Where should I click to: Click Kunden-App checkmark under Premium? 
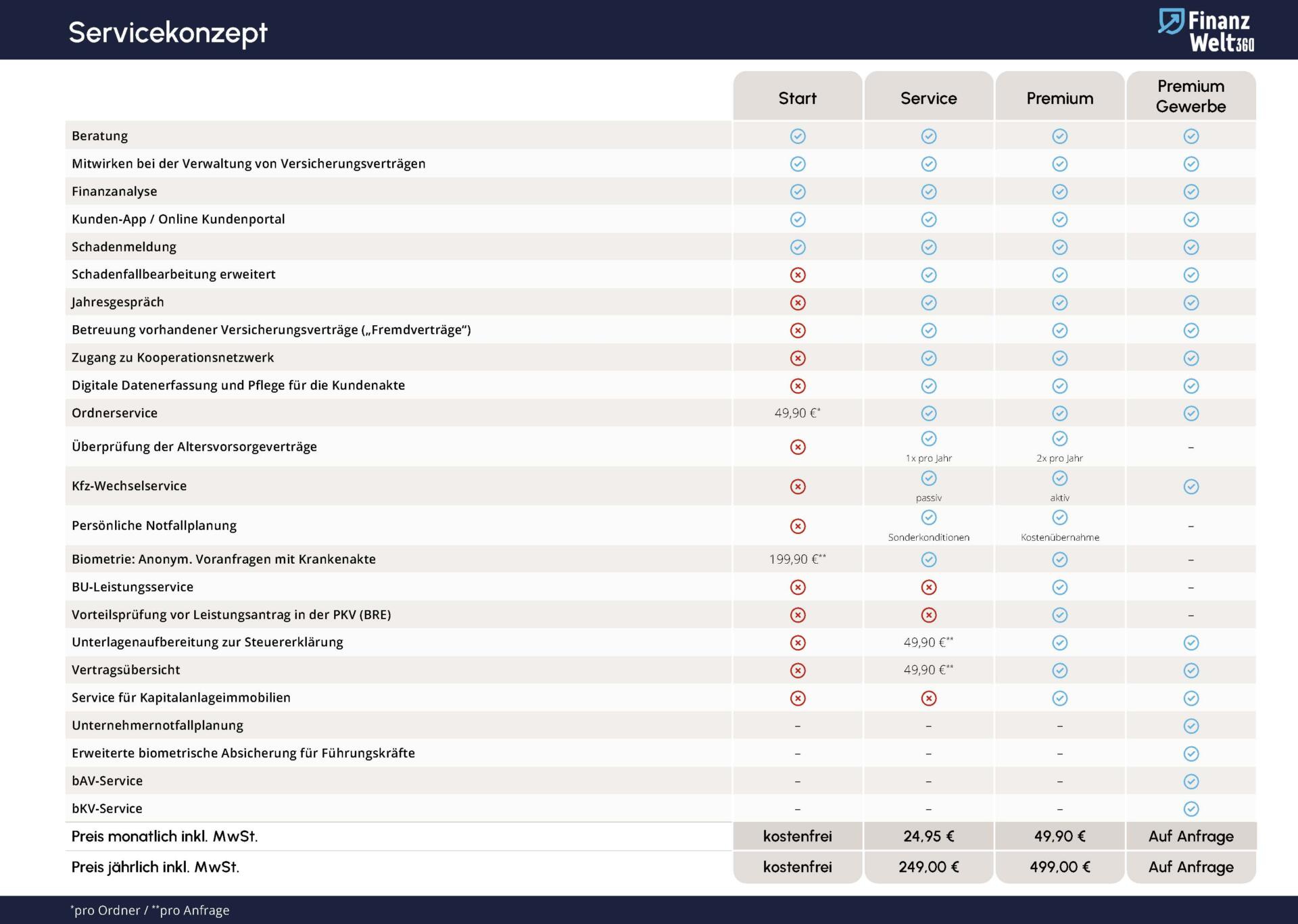[1060, 220]
